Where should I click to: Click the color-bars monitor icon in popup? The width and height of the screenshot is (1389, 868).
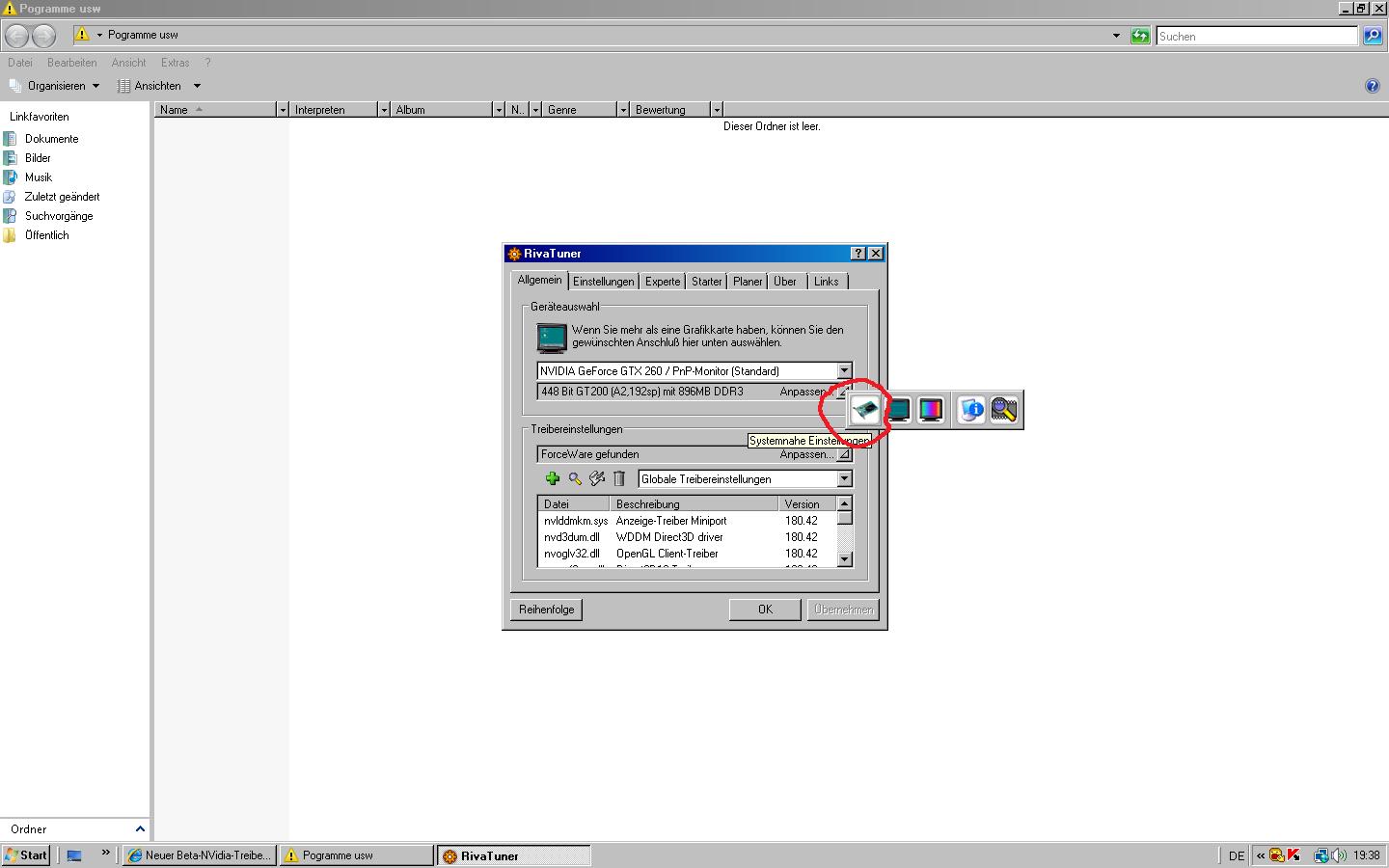click(930, 410)
